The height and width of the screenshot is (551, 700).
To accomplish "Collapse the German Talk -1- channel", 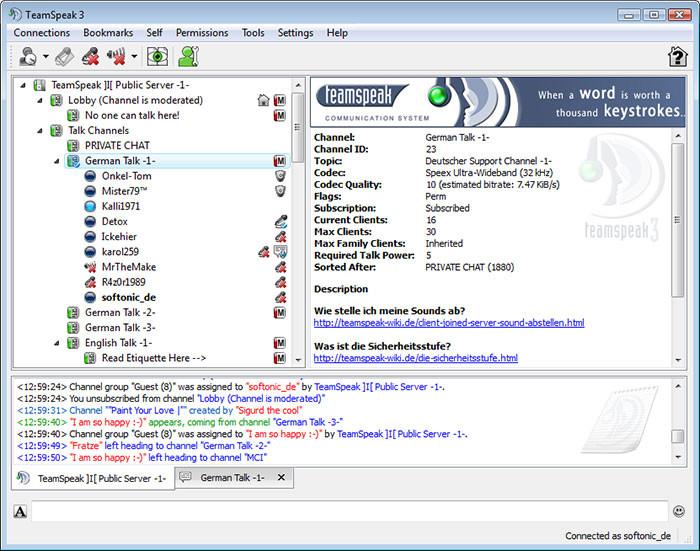I will (57, 161).
